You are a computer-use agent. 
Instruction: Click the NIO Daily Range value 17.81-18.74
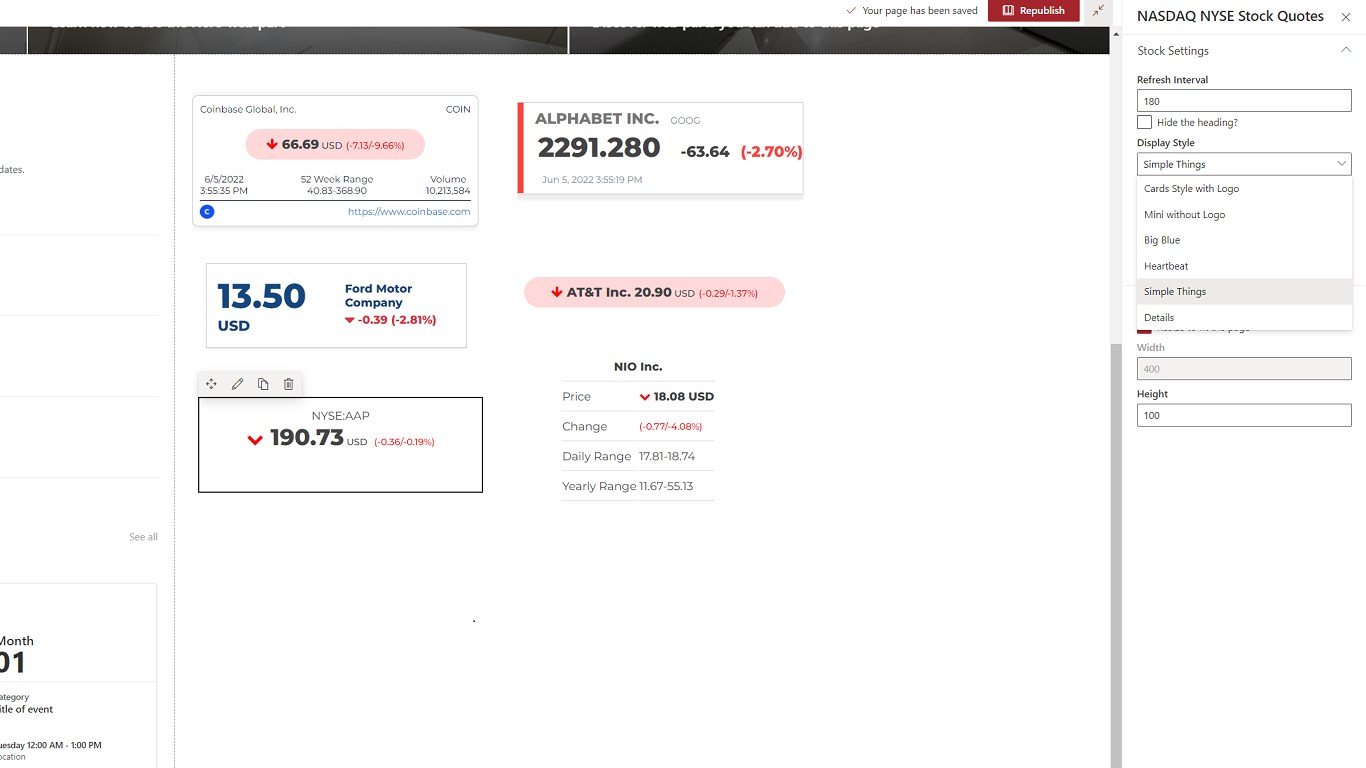click(667, 456)
